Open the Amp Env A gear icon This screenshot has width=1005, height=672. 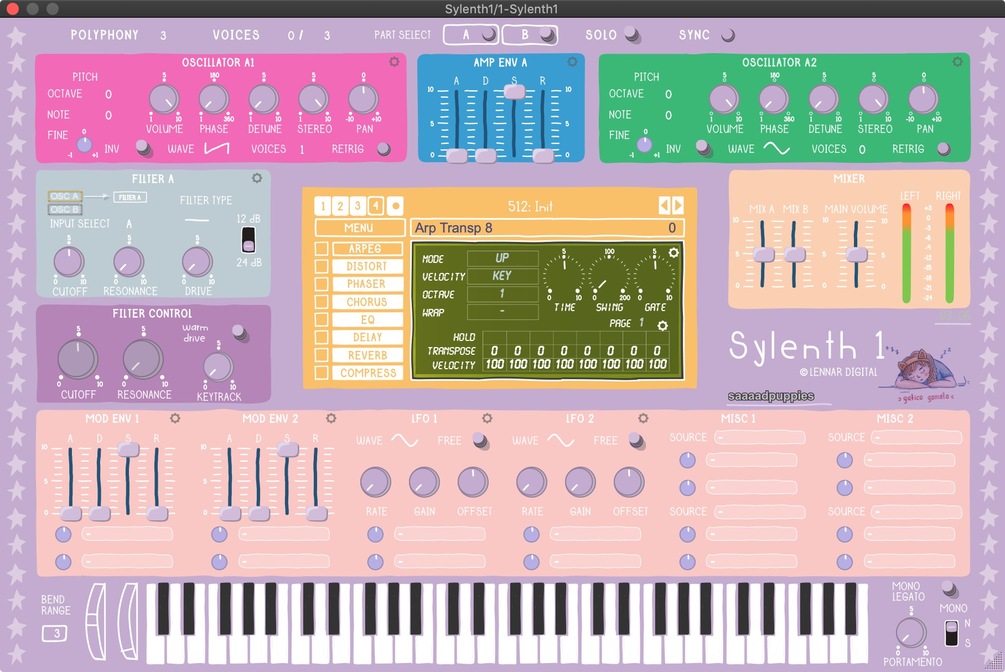pos(572,62)
